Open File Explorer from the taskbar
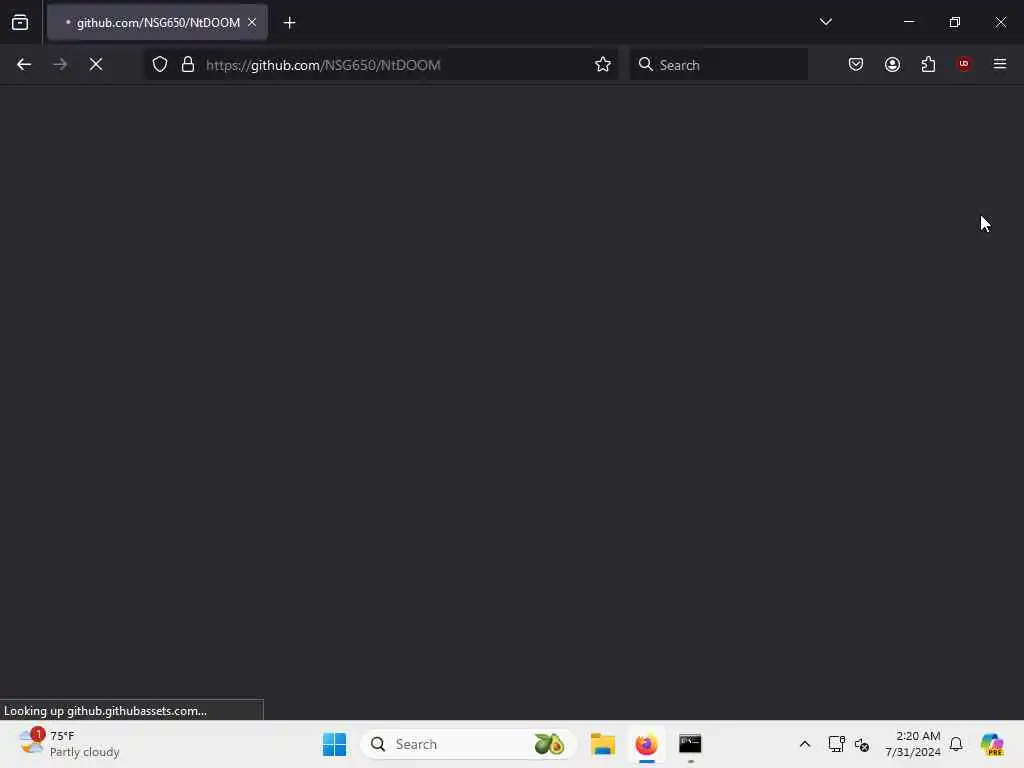The height and width of the screenshot is (768, 1024). pyautogui.click(x=603, y=744)
